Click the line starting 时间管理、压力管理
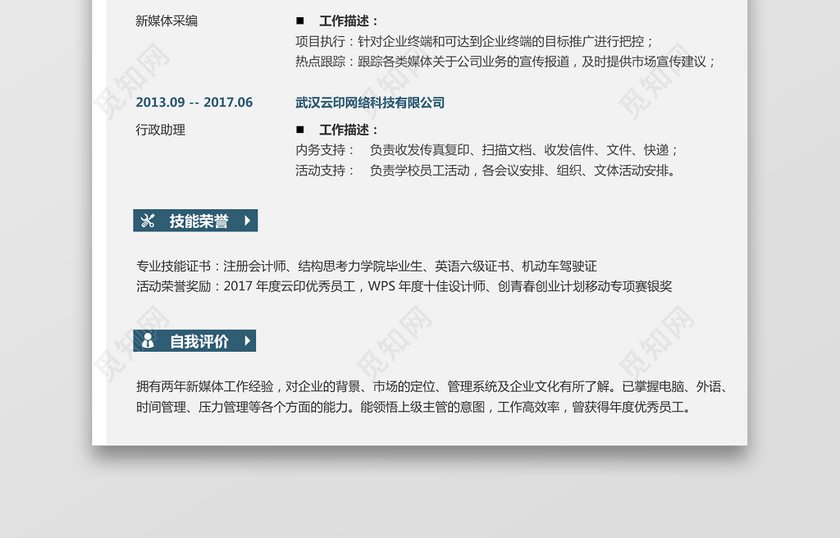840x538 pixels. (x=414, y=407)
